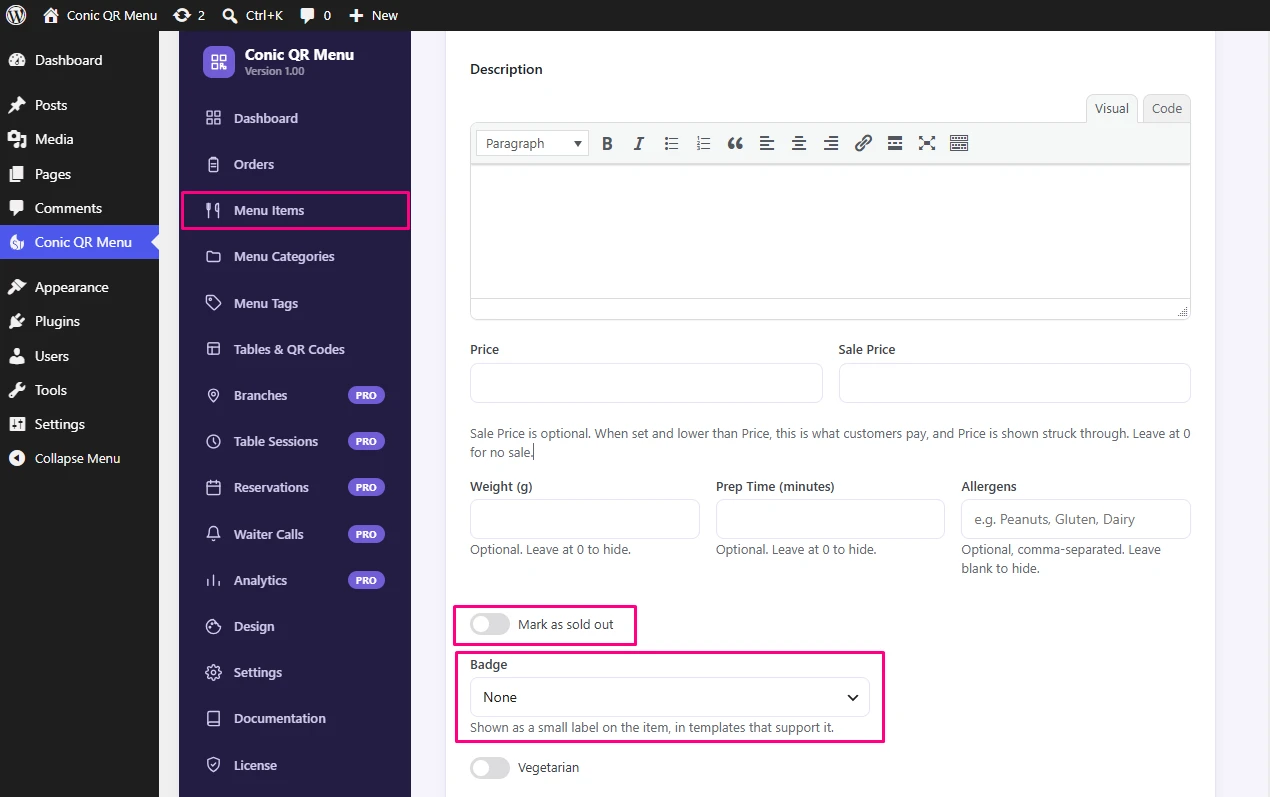
Task: Open the Comments admin menu
Action: [x=79, y=208]
